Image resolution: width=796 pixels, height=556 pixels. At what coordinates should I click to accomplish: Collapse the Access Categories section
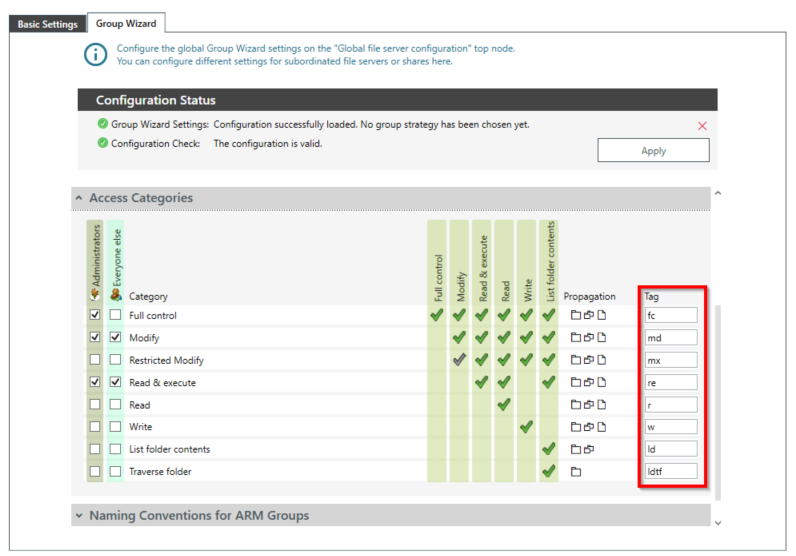coord(79,198)
